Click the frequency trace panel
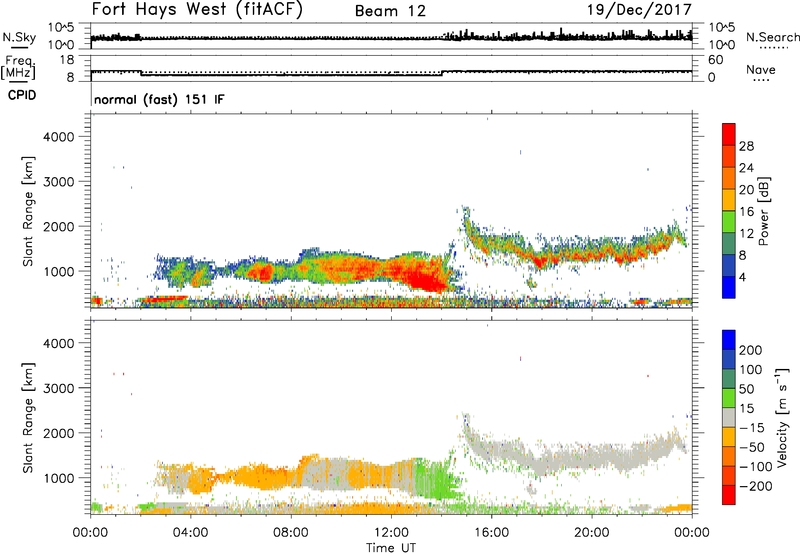 [x=391, y=68]
